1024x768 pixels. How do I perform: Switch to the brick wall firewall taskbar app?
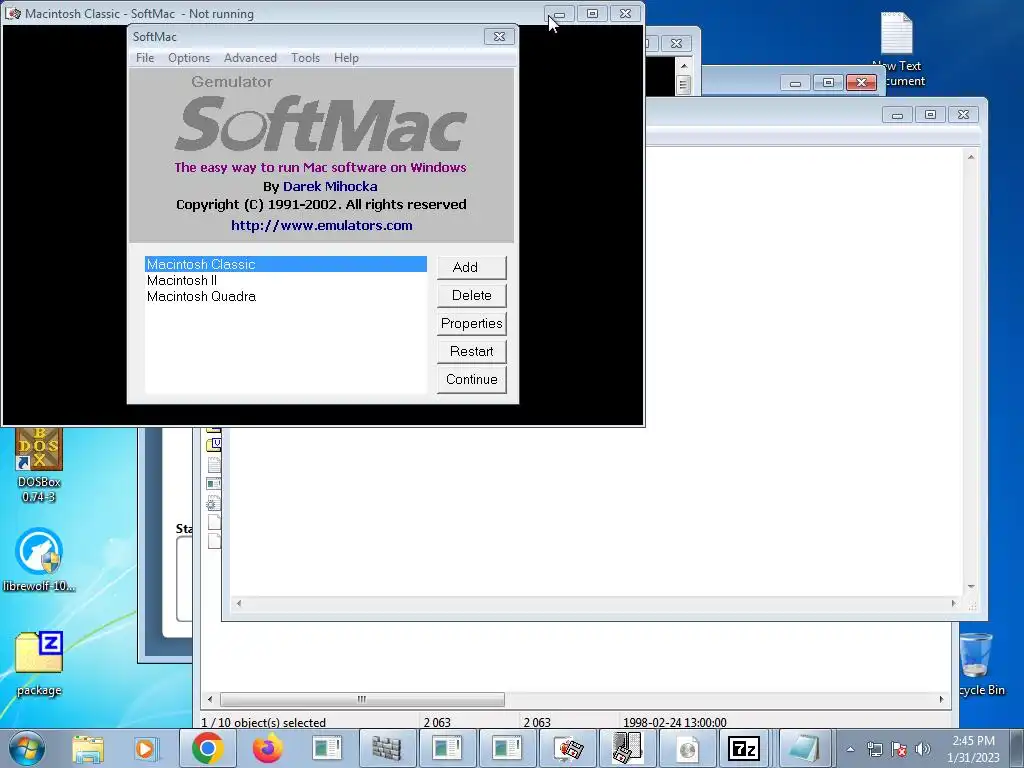[x=387, y=748]
